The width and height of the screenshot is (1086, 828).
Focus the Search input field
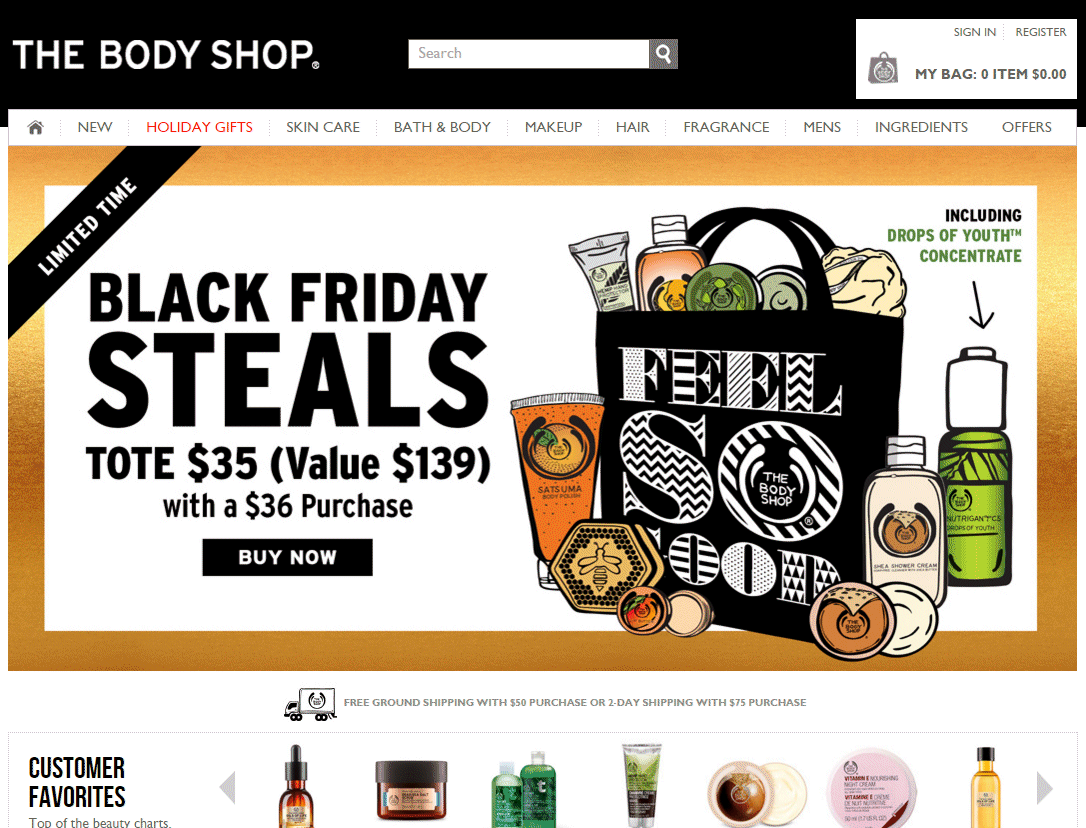[x=528, y=54]
